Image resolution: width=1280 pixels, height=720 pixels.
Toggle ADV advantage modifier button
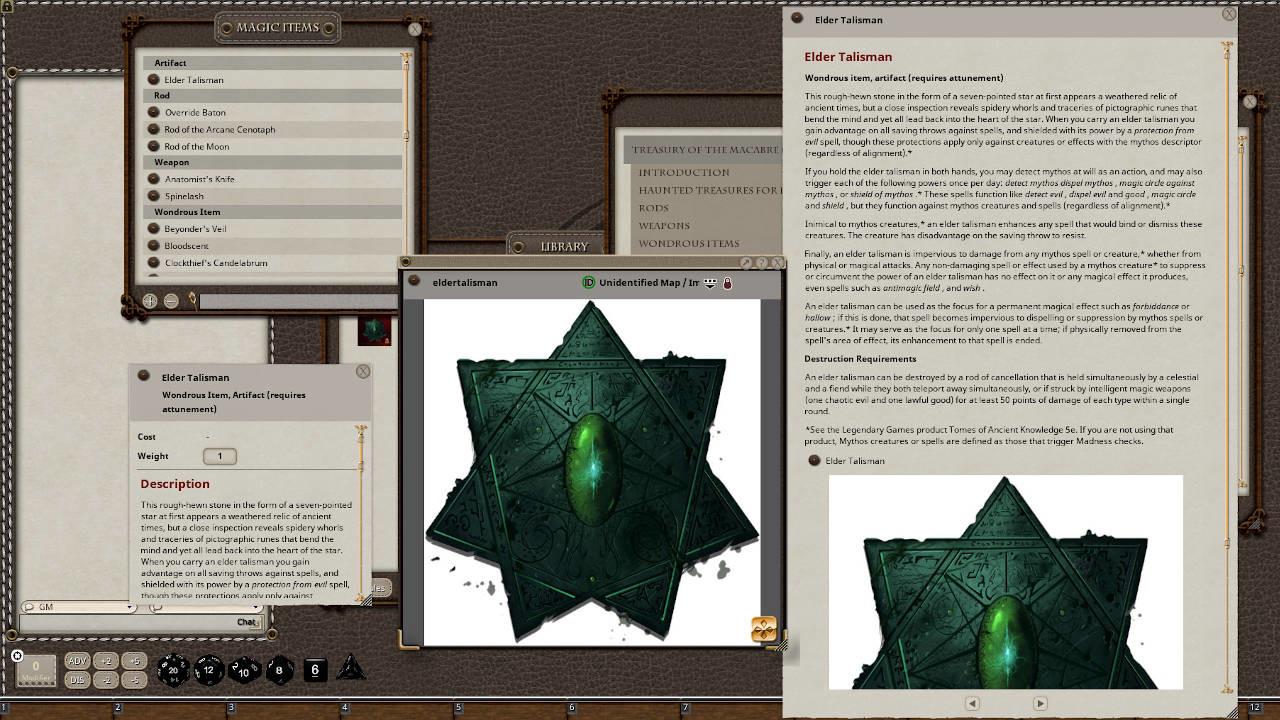pyautogui.click(x=77, y=661)
